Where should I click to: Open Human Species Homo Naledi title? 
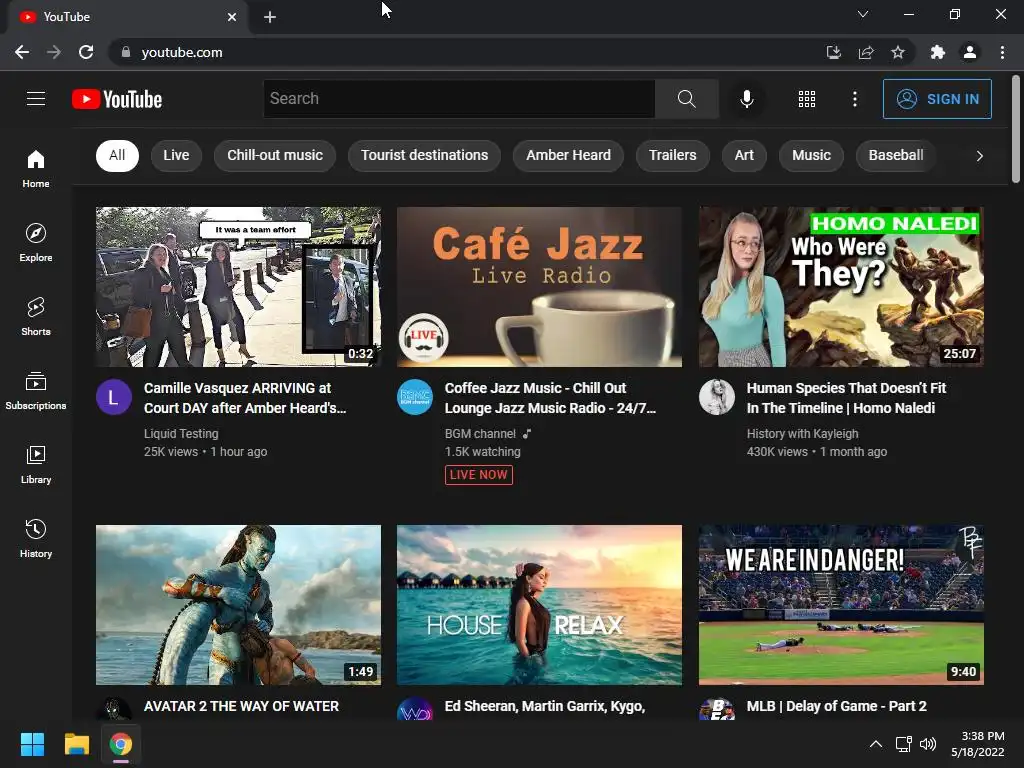coord(846,398)
